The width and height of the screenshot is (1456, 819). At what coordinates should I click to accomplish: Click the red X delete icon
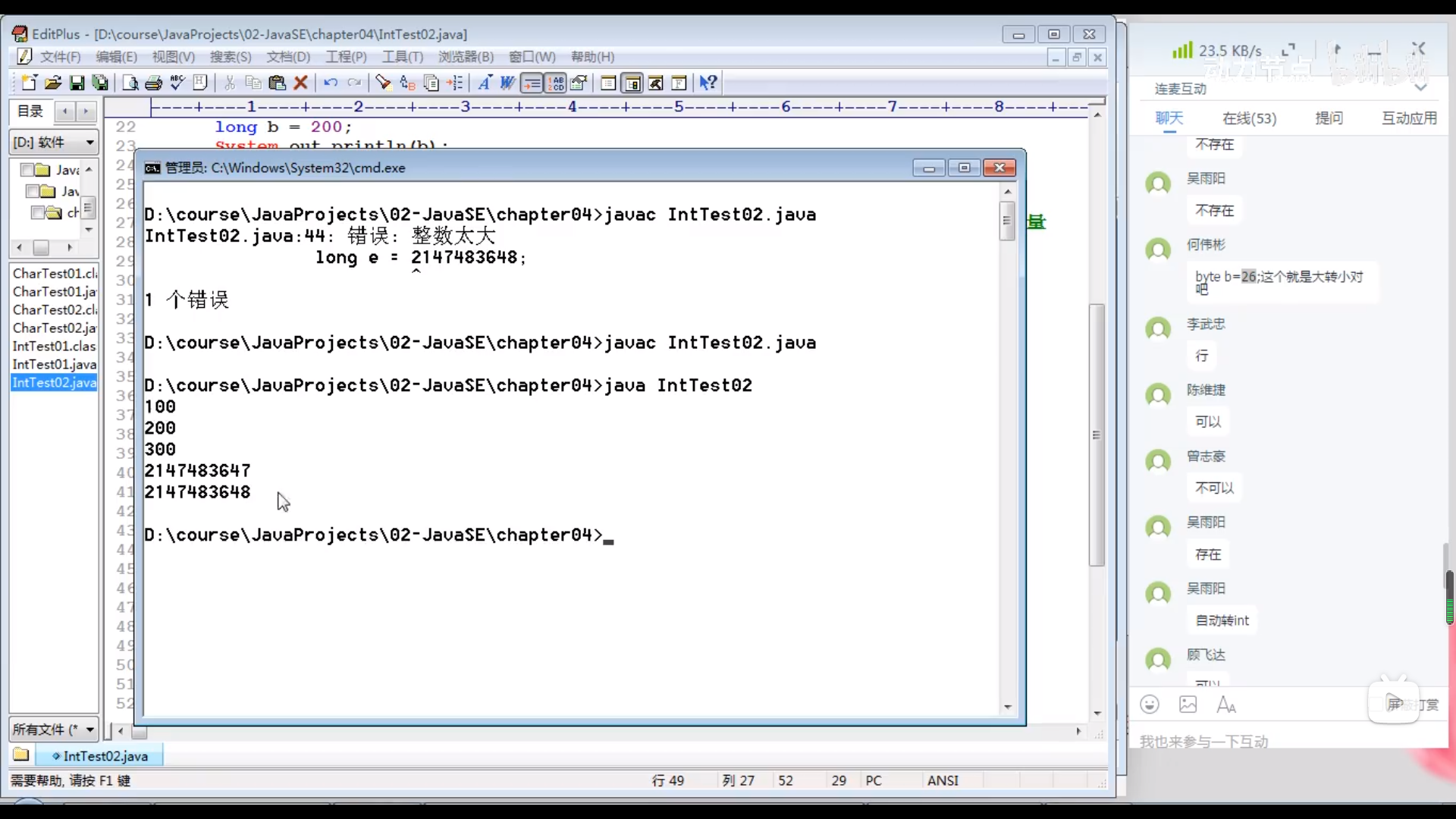(301, 83)
